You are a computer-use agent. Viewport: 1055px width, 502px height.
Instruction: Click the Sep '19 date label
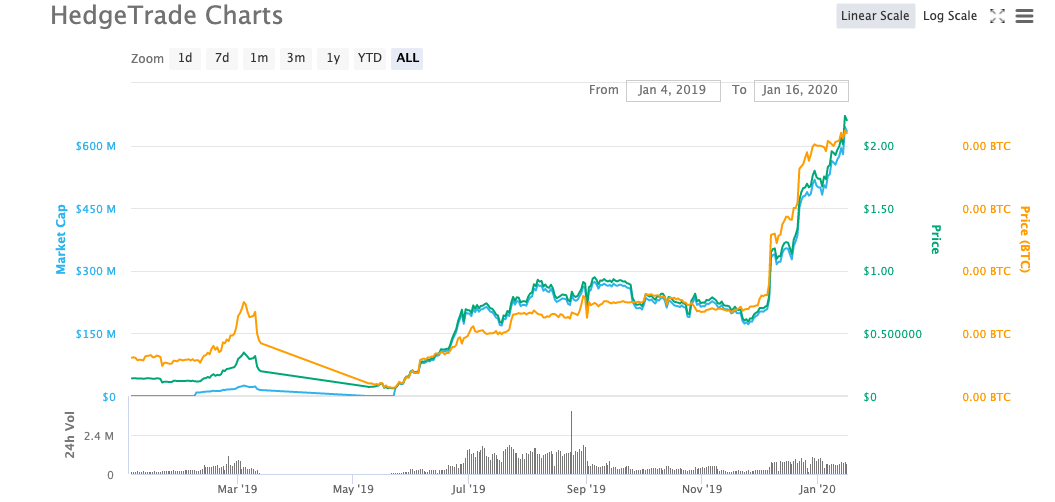pyautogui.click(x=587, y=488)
